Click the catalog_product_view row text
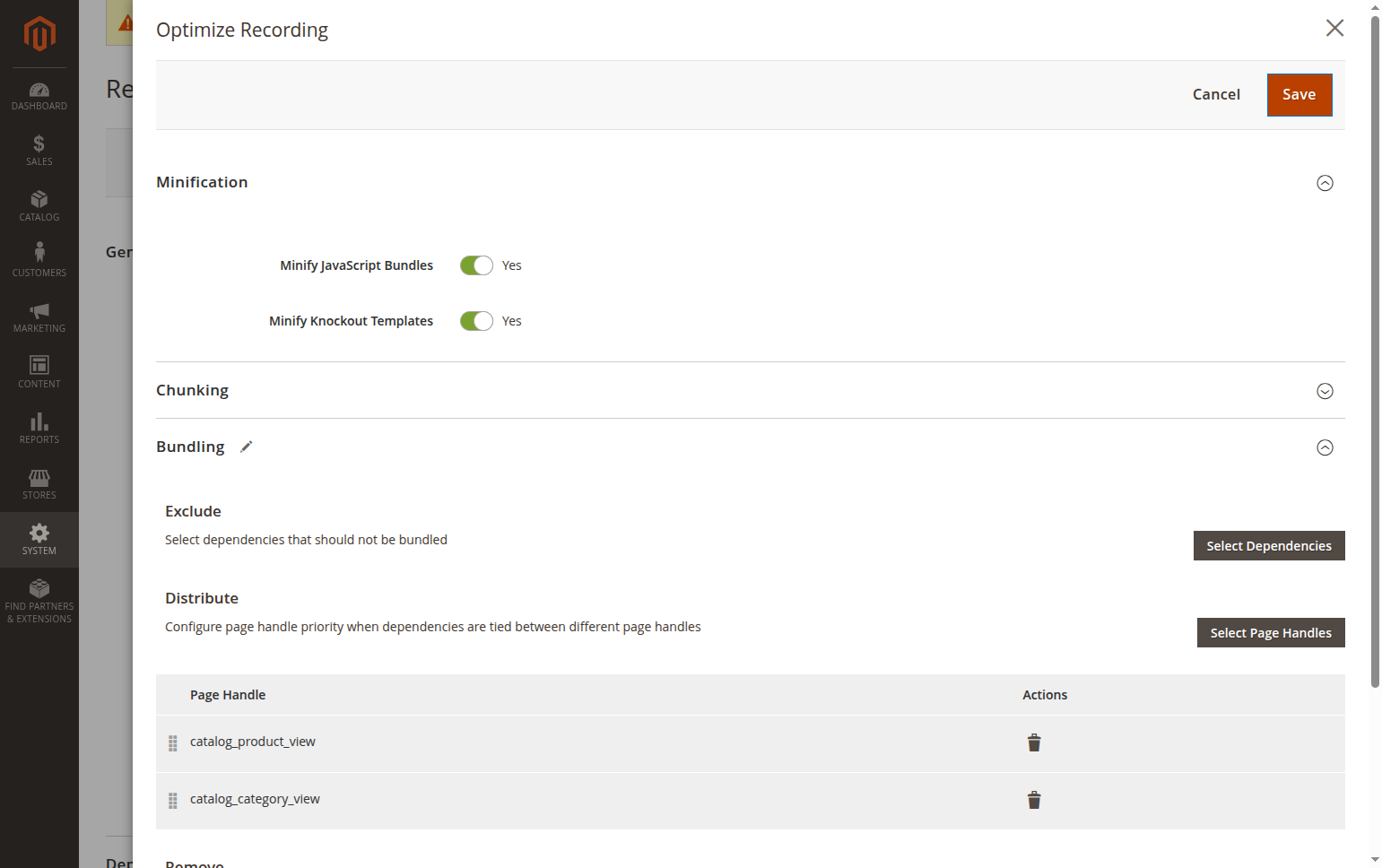Screen dimensions: 1382x868 pos(253,742)
